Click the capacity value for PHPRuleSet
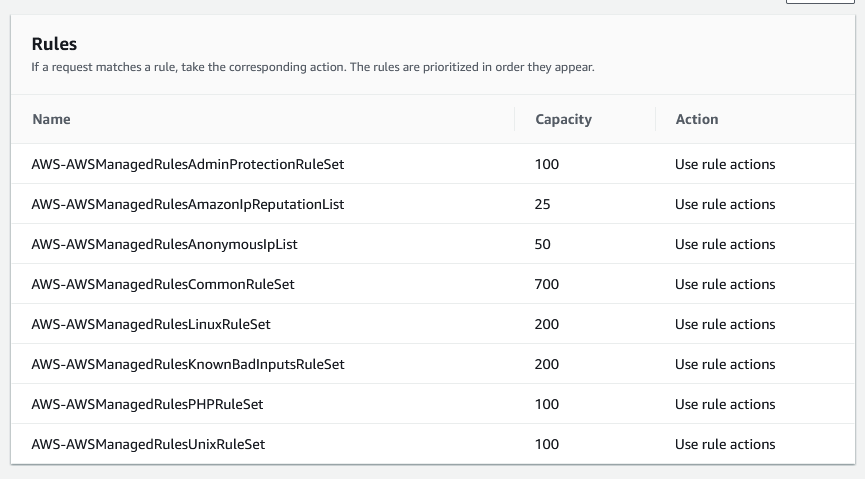The image size is (865, 479). [x=547, y=404]
